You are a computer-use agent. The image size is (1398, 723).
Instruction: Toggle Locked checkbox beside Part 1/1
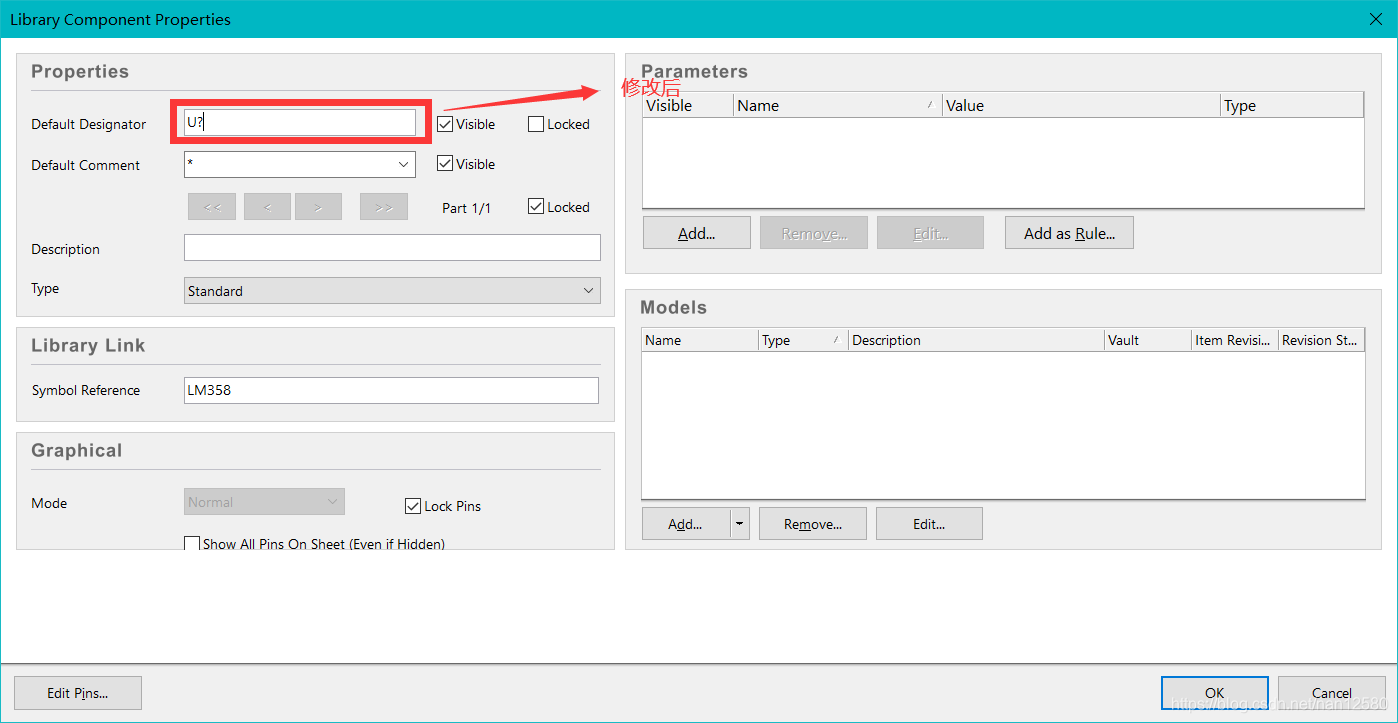(x=536, y=207)
